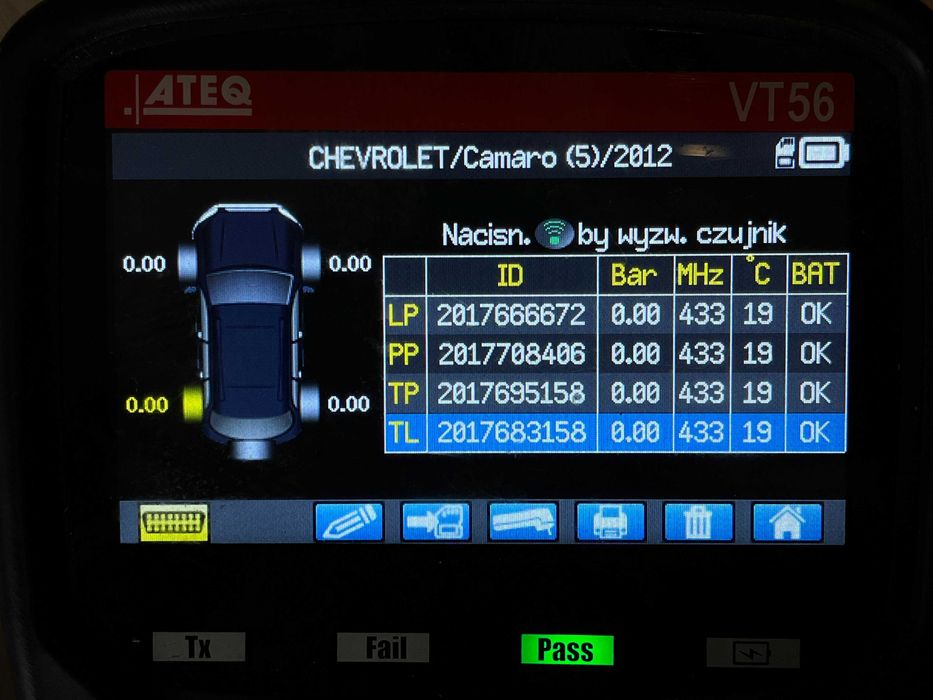Click the 19 temperature in TP row
Image resolution: width=933 pixels, height=700 pixels.
coord(757,393)
